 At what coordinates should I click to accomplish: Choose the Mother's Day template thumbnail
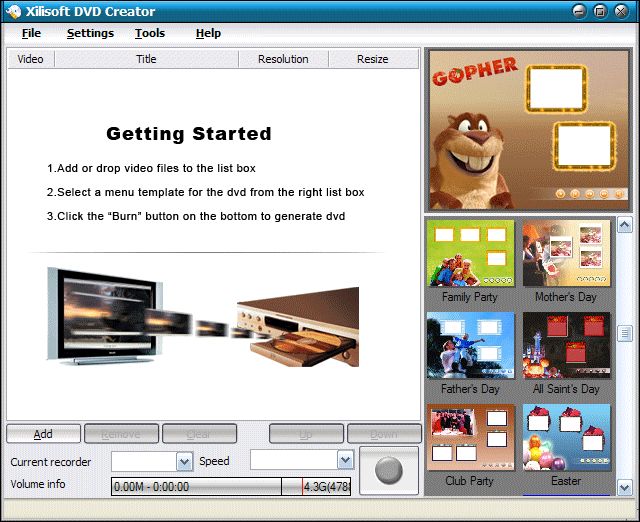click(566, 254)
